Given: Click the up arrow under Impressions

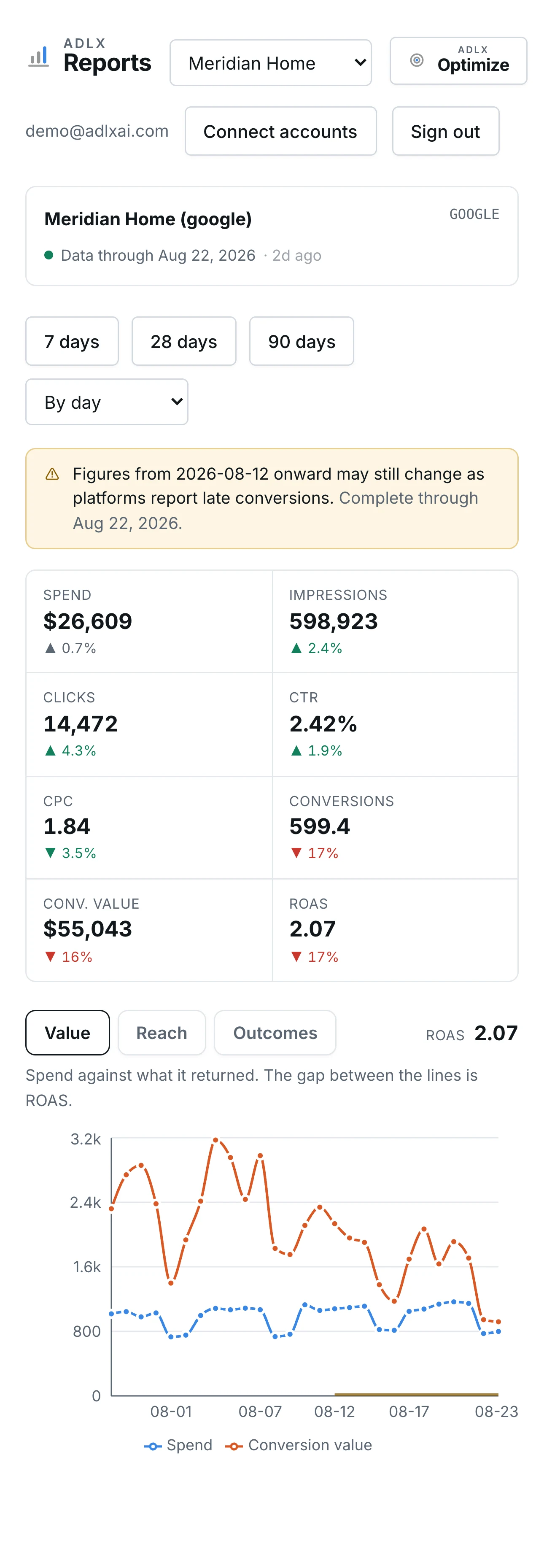Looking at the screenshot, I should [x=296, y=648].
